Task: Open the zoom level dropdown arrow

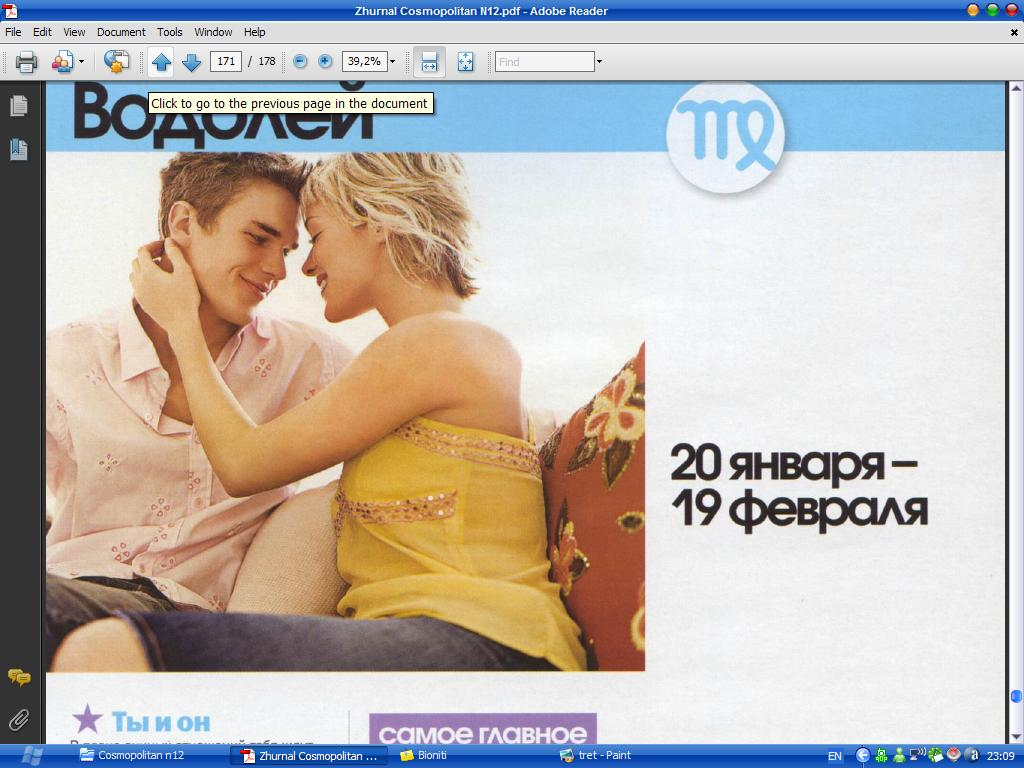Action: pos(392,61)
